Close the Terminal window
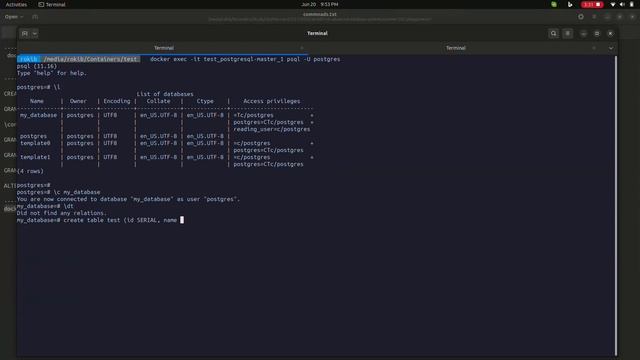 (x=610, y=33)
